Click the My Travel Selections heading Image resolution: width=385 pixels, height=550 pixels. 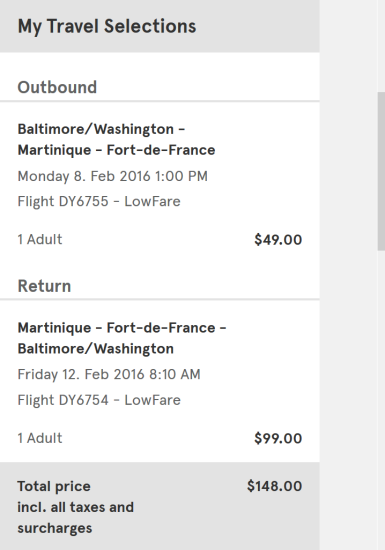point(107,27)
